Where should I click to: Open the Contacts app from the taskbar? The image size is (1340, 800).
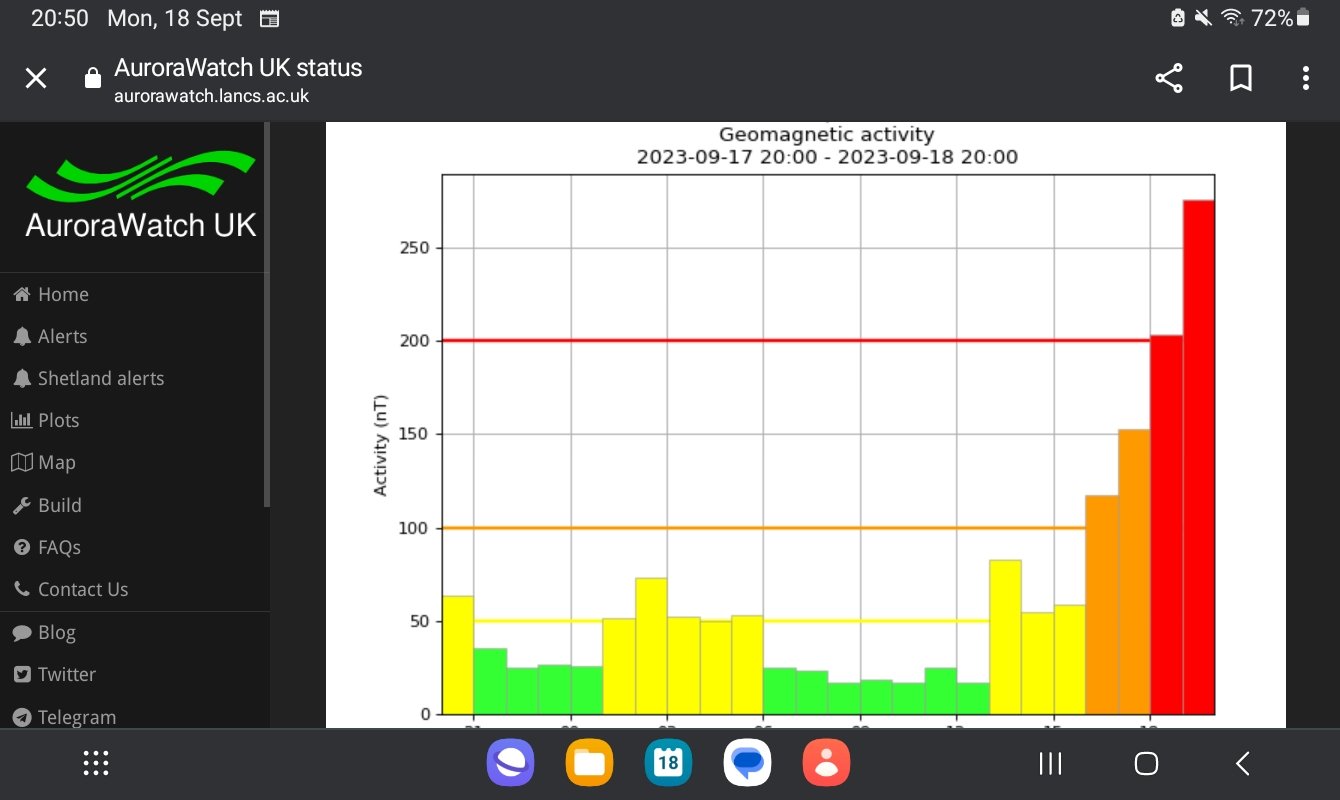[x=826, y=764]
